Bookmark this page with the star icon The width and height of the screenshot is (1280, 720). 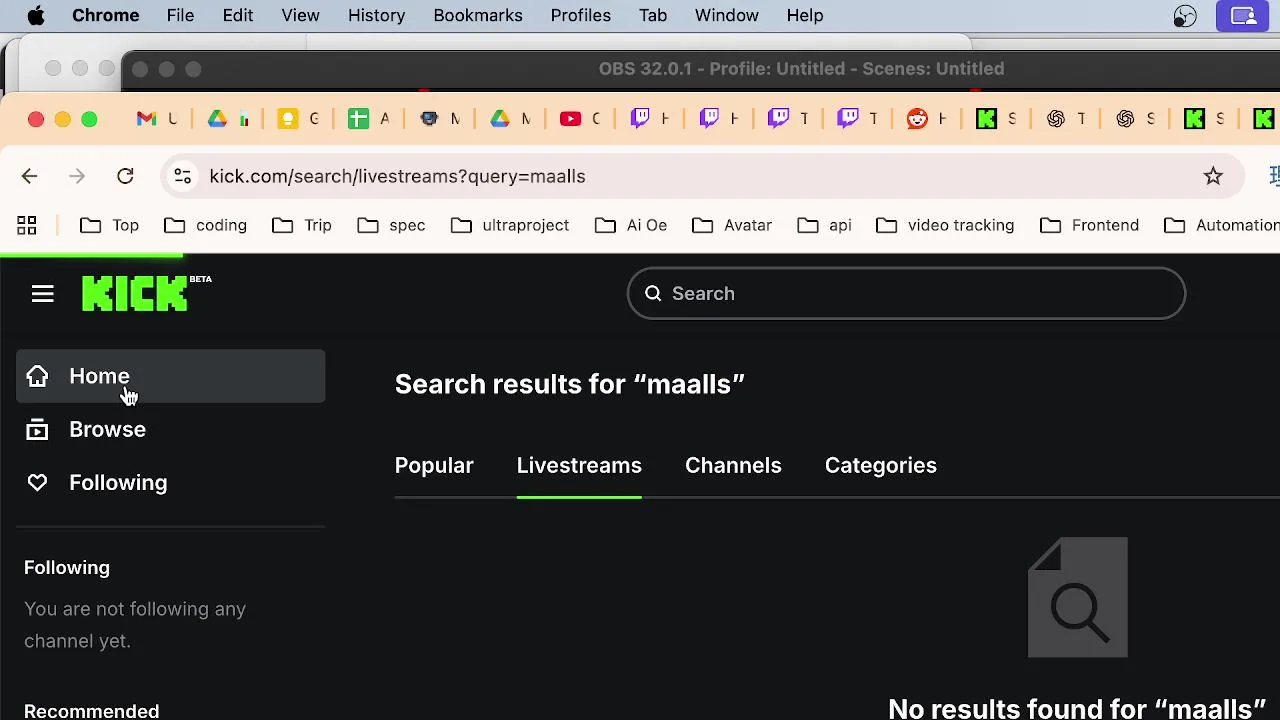[x=1213, y=177]
